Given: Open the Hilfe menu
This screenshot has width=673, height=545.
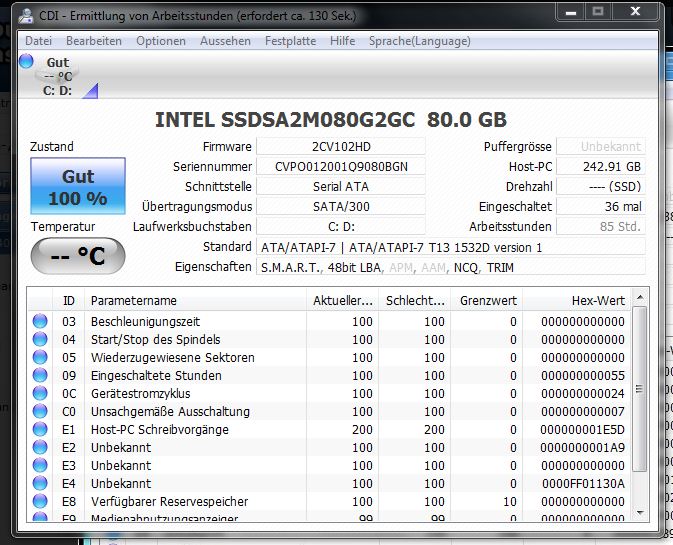Looking at the screenshot, I should tap(343, 41).
